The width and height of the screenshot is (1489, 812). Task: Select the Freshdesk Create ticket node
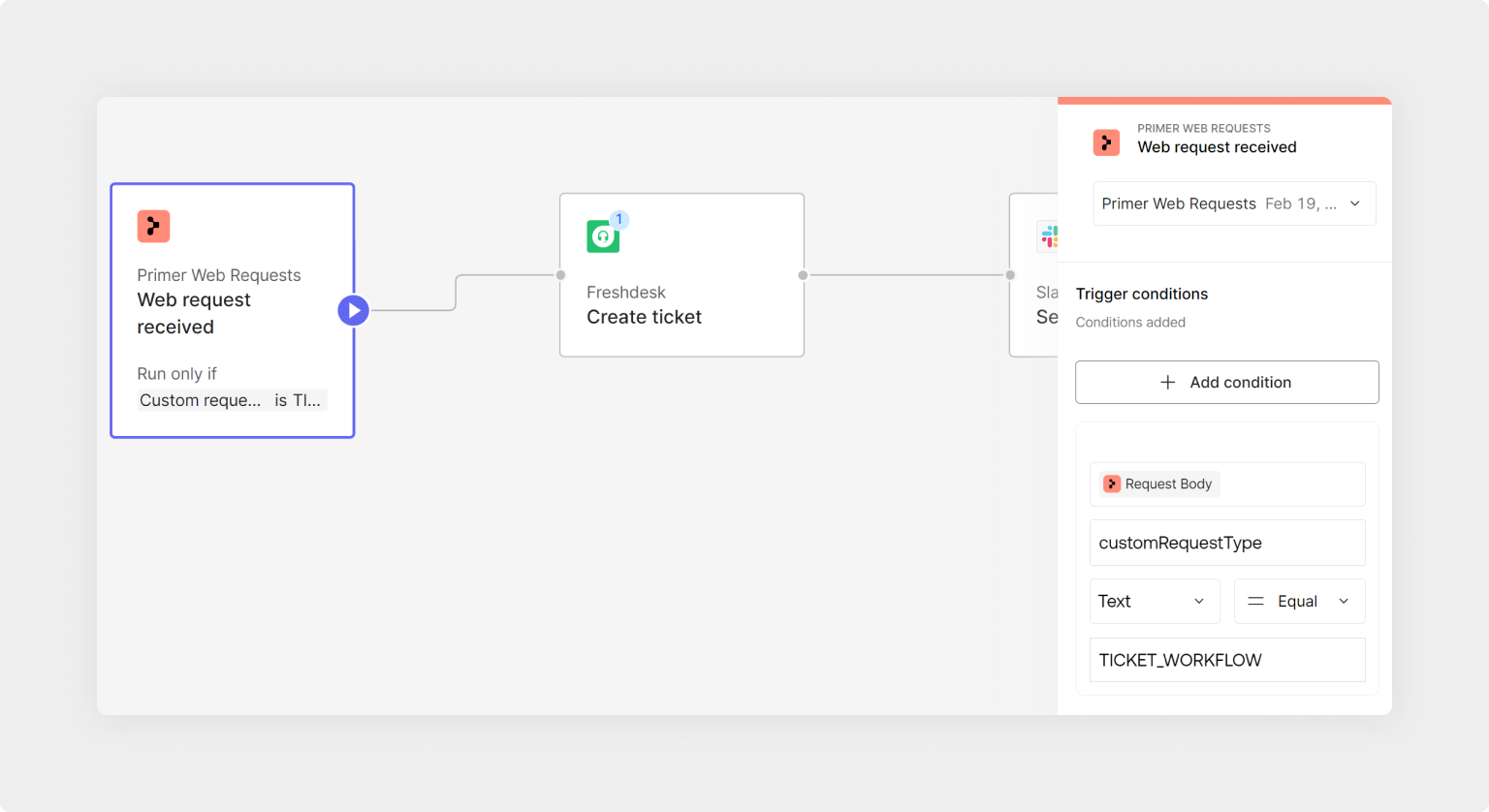[x=681, y=275]
